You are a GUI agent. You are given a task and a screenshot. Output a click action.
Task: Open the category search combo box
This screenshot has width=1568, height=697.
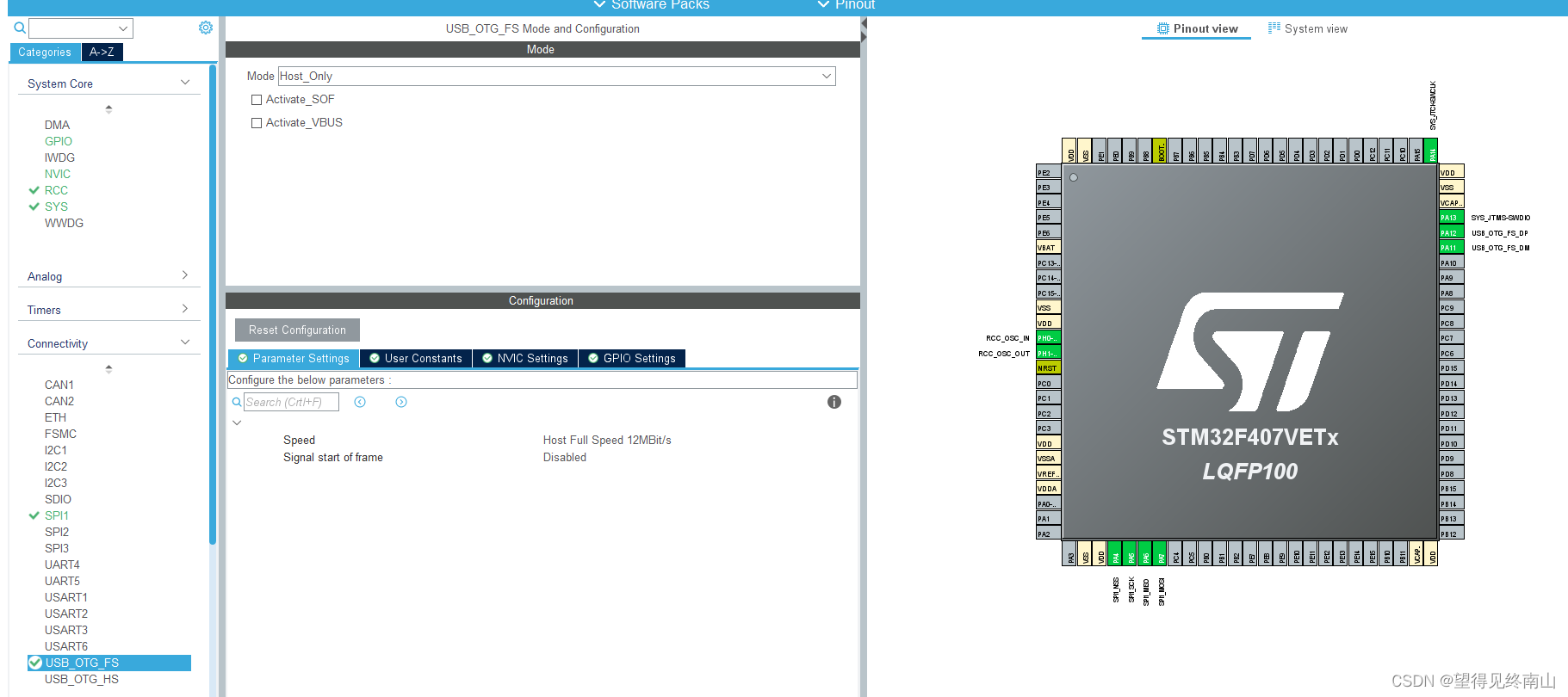(81, 28)
